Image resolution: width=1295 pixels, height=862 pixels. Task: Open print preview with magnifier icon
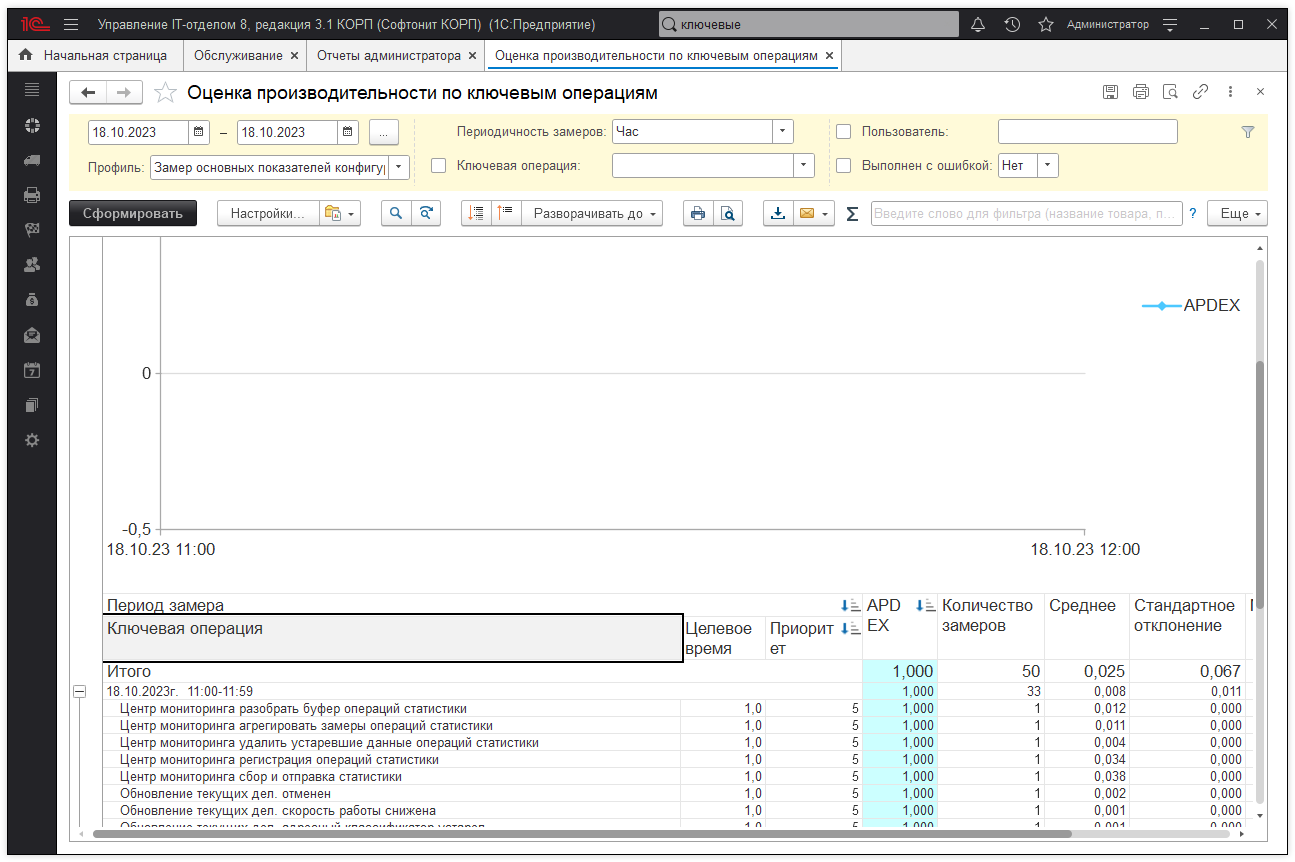click(728, 214)
